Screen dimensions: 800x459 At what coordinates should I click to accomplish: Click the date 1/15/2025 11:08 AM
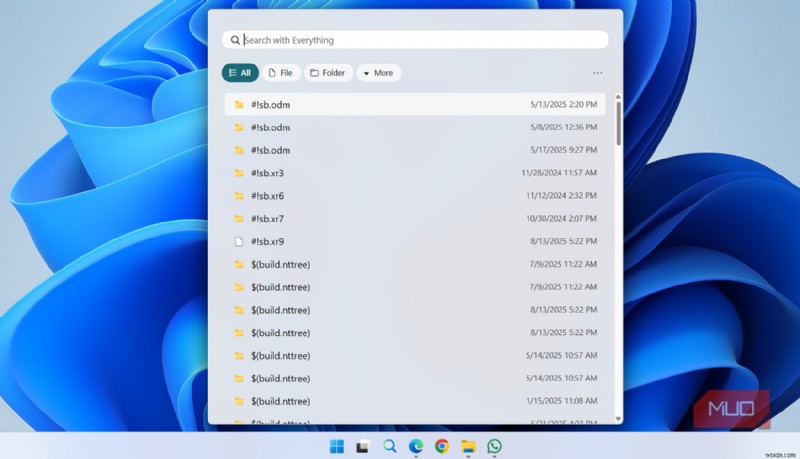[561, 401]
